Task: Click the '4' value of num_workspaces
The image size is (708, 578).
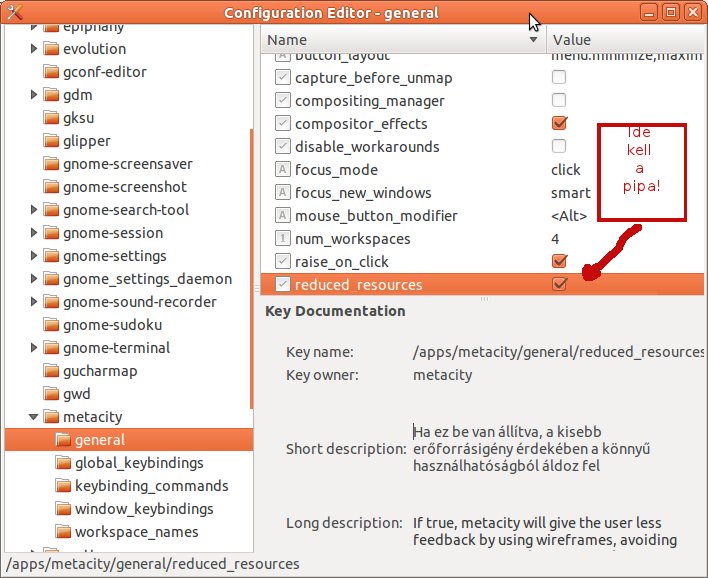Action: coord(555,238)
